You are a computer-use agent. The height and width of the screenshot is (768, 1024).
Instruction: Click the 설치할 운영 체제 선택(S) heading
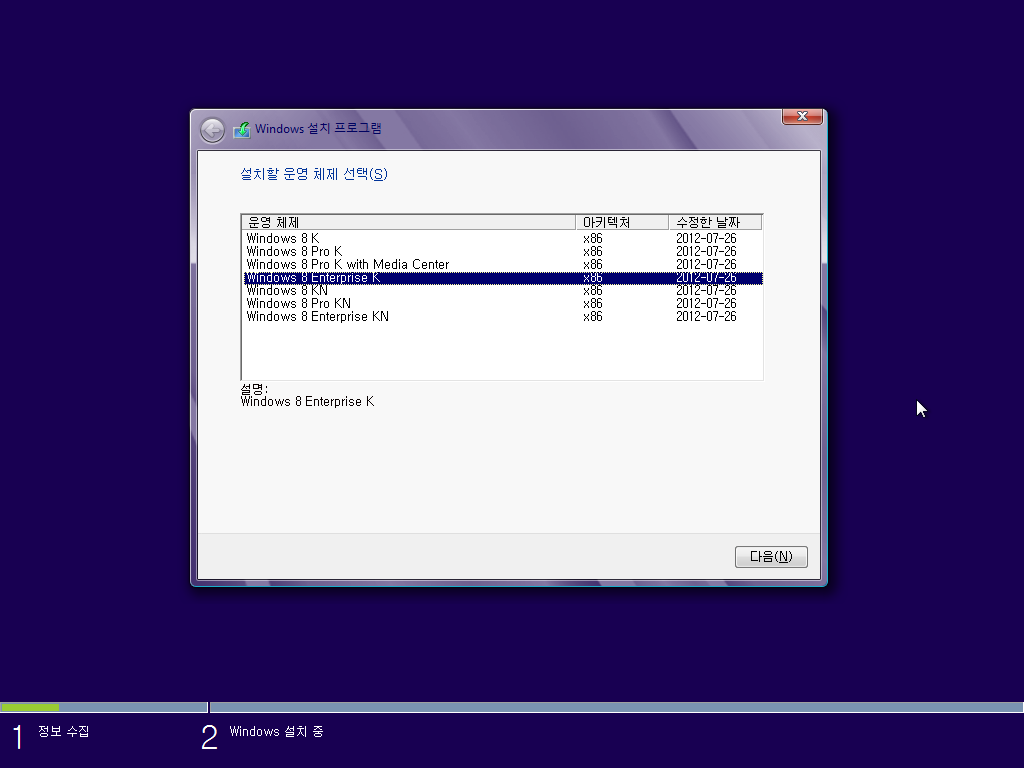pos(314,174)
